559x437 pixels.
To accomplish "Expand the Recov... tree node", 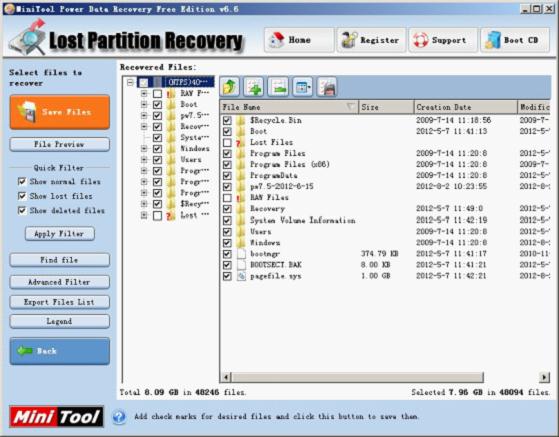I will pos(144,127).
